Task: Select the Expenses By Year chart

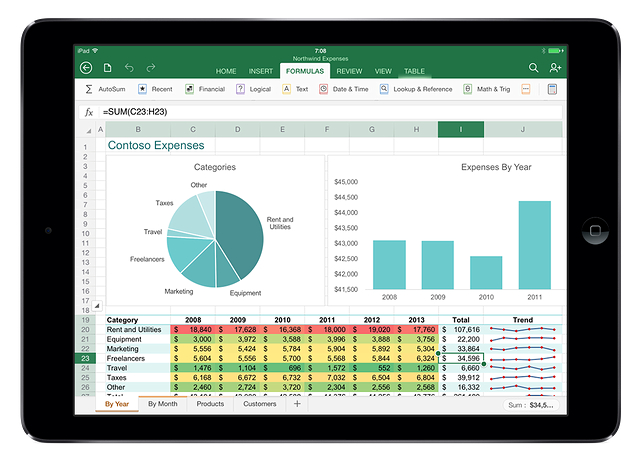Action: coord(447,230)
